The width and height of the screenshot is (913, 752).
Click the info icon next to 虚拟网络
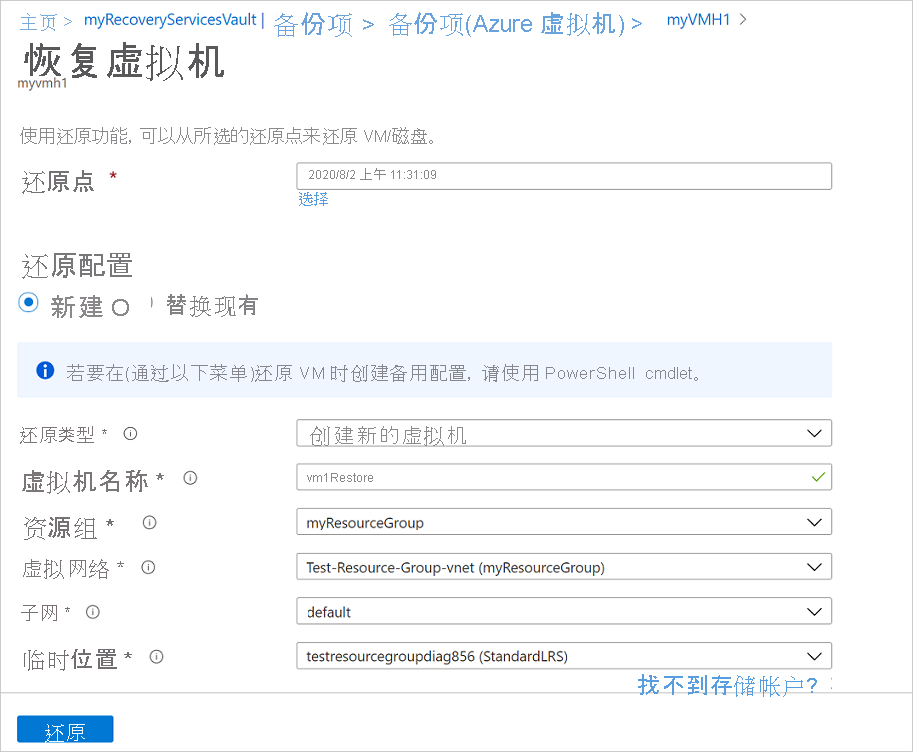point(147,567)
